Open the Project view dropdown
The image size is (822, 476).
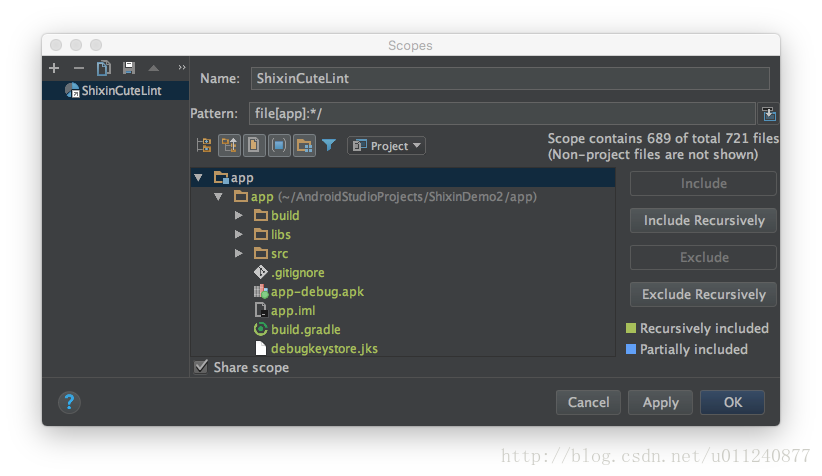pyautogui.click(x=386, y=146)
